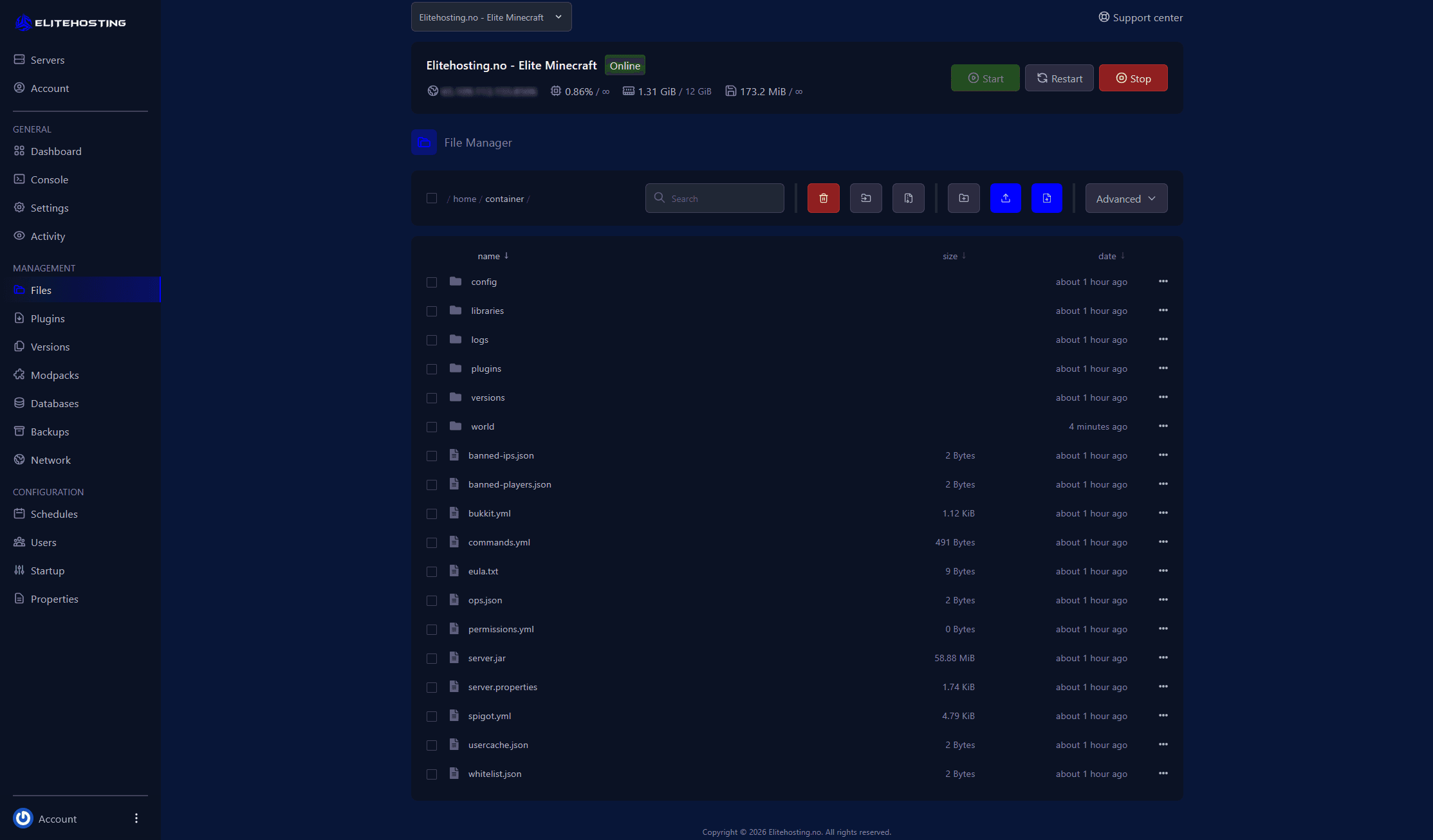1433x840 pixels.
Task: Open the server selector dropdown
Action: coord(491,17)
